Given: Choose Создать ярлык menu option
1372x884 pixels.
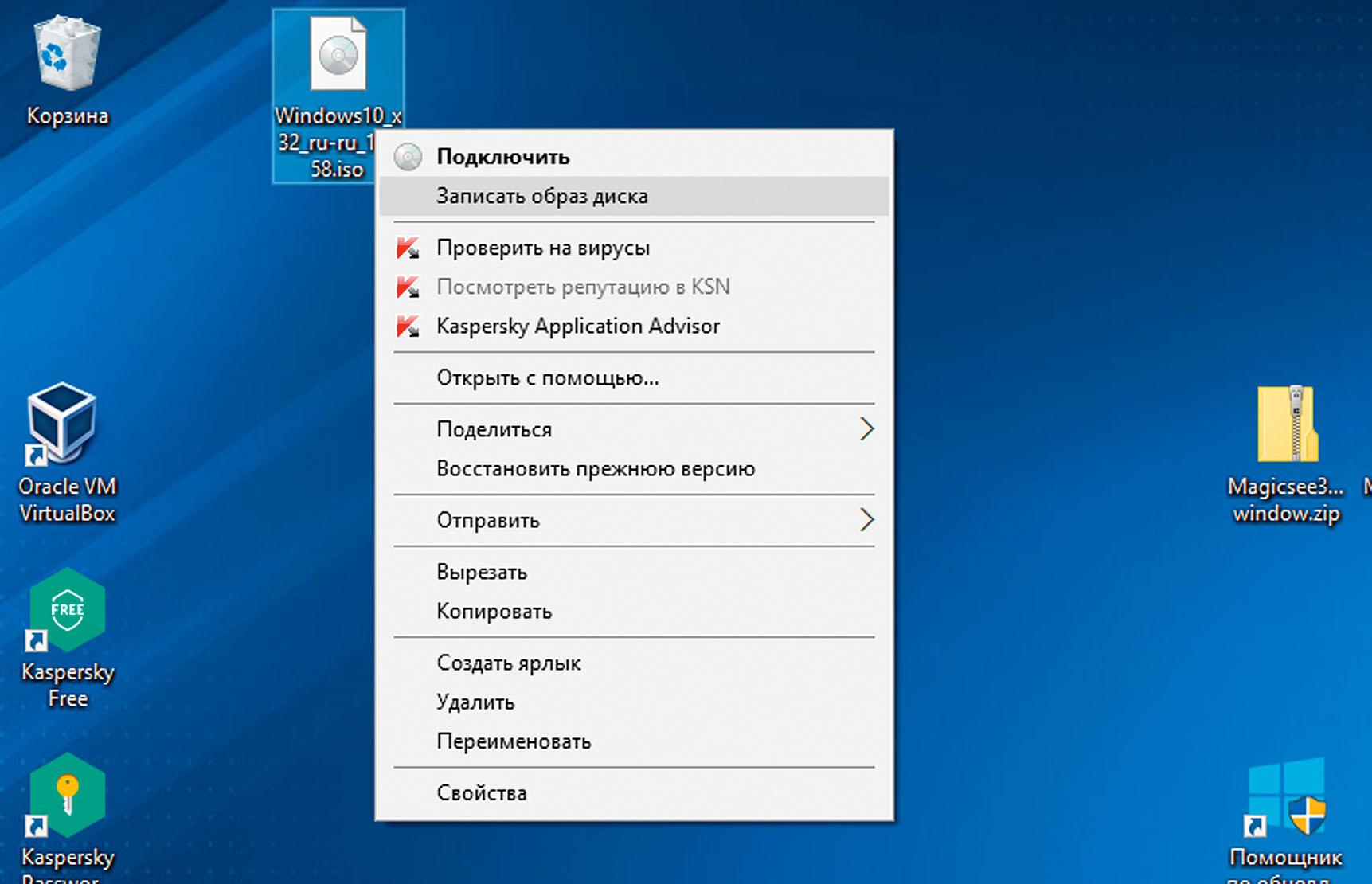Looking at the screenshot, I should 508,663.
